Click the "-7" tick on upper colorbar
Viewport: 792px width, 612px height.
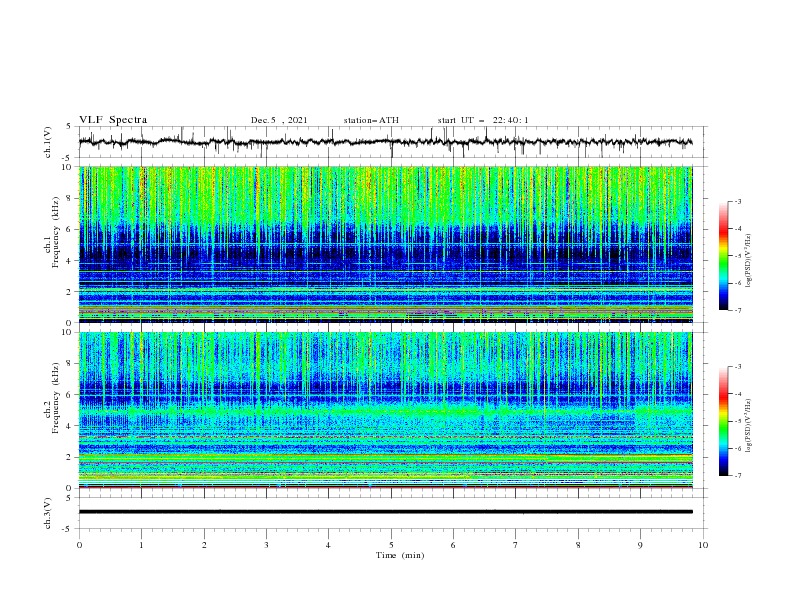click(737, 311)
